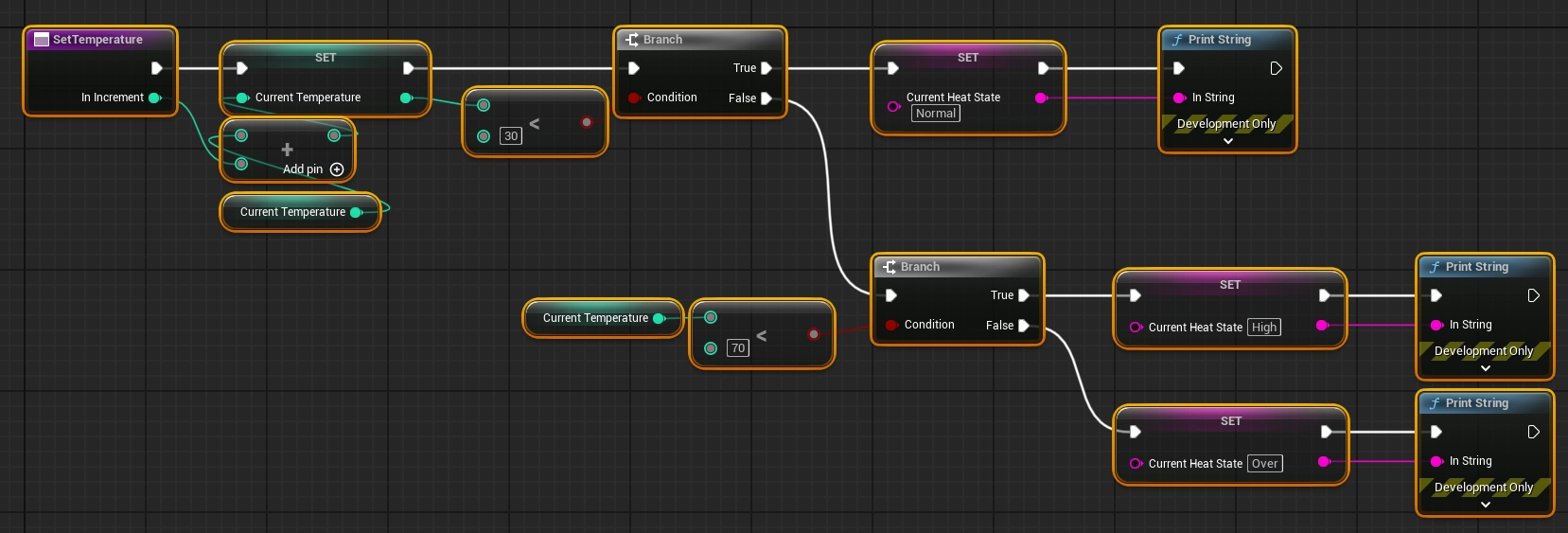Click exec output of Print String after Normal

[x=1276, y=68]
